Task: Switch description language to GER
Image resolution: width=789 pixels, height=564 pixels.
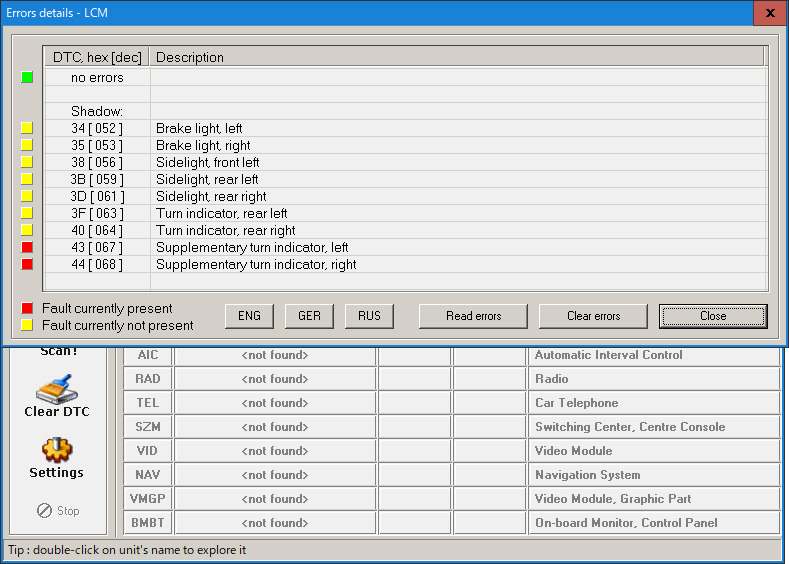Action: [x=309, y=316]
